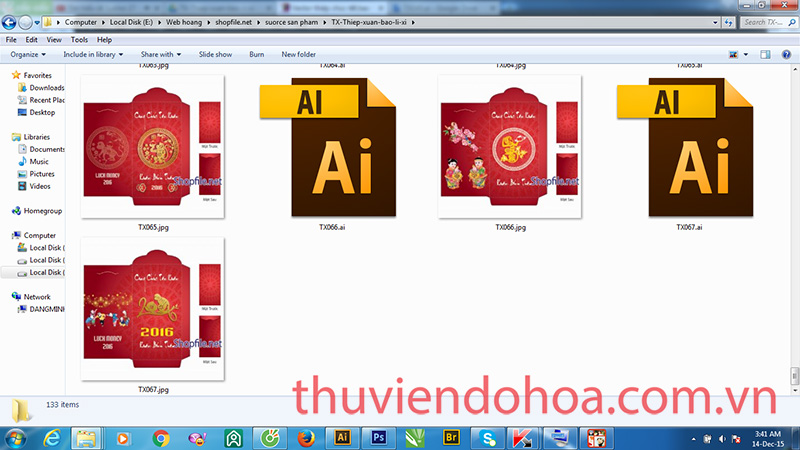
Task: Open Pictures library in the navigation pane
Action: [41, 174]
